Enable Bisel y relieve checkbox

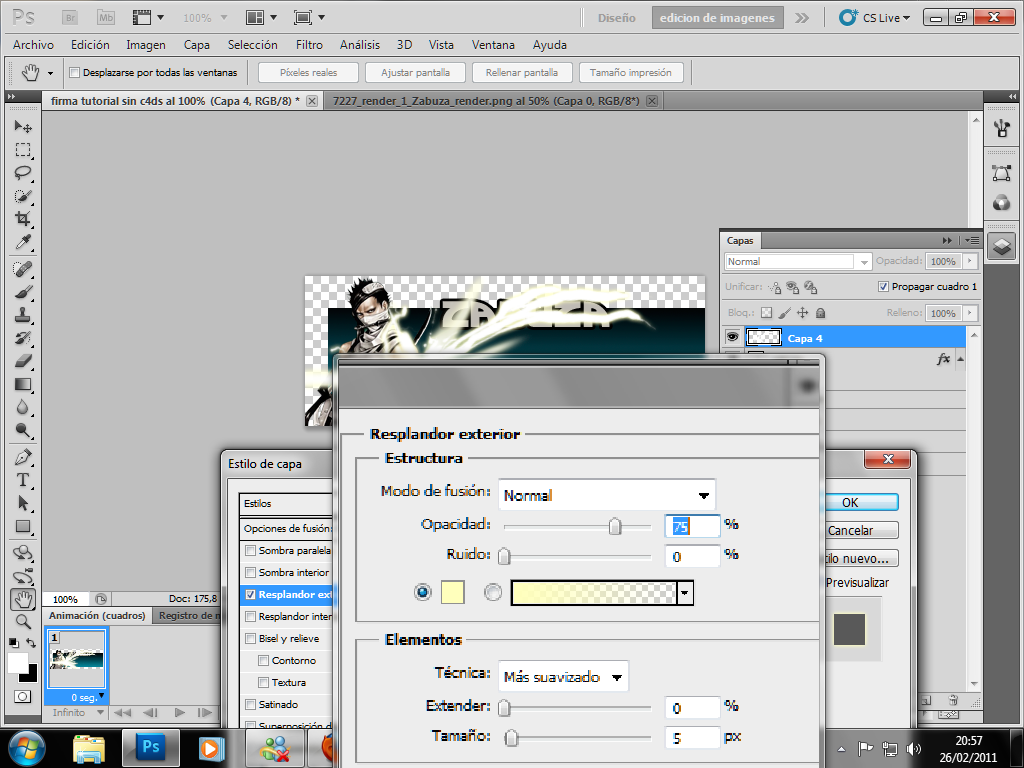point(250,639)
